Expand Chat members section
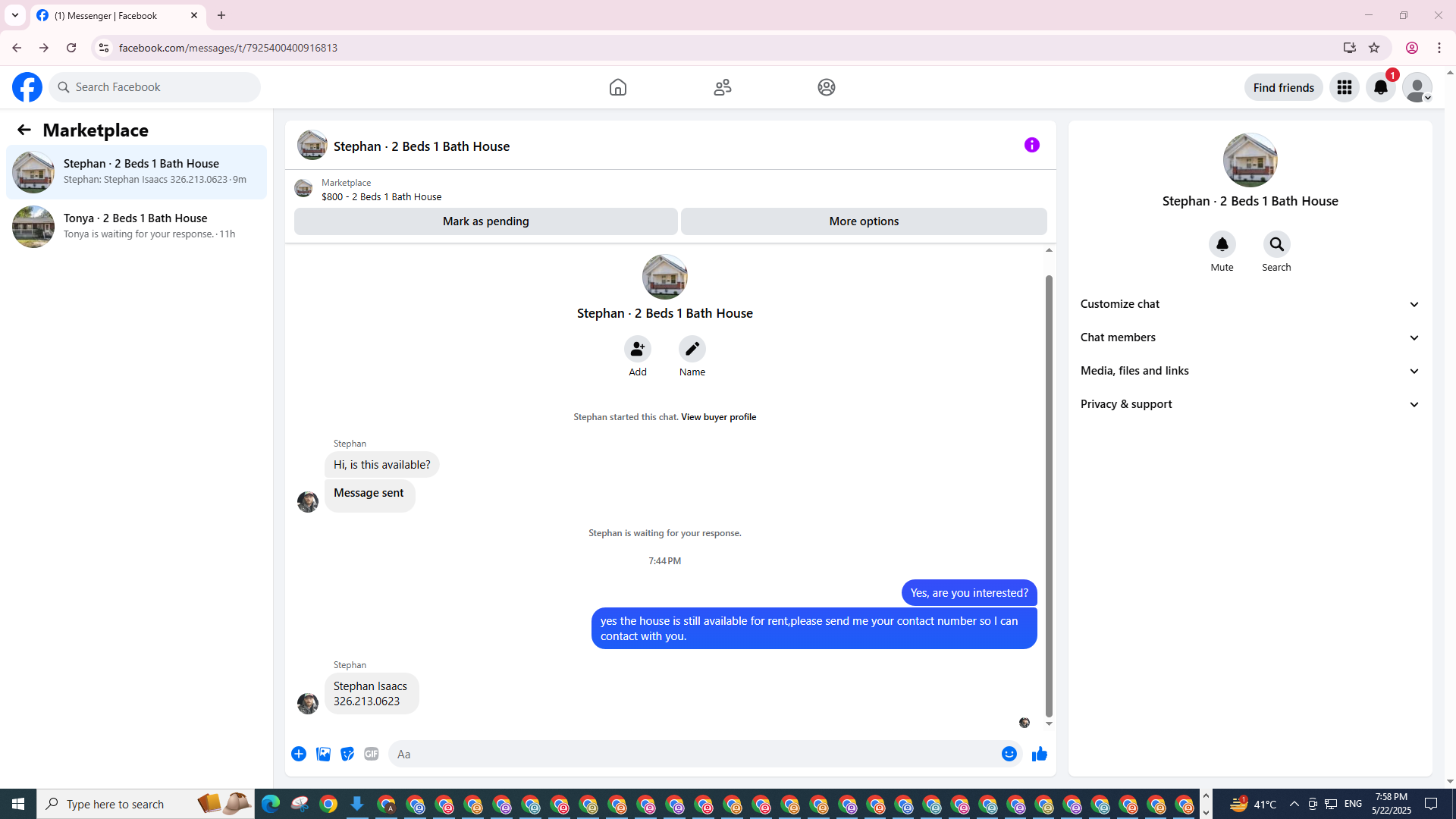This screenshot has height=819, width=1456. coord(1250,337)
